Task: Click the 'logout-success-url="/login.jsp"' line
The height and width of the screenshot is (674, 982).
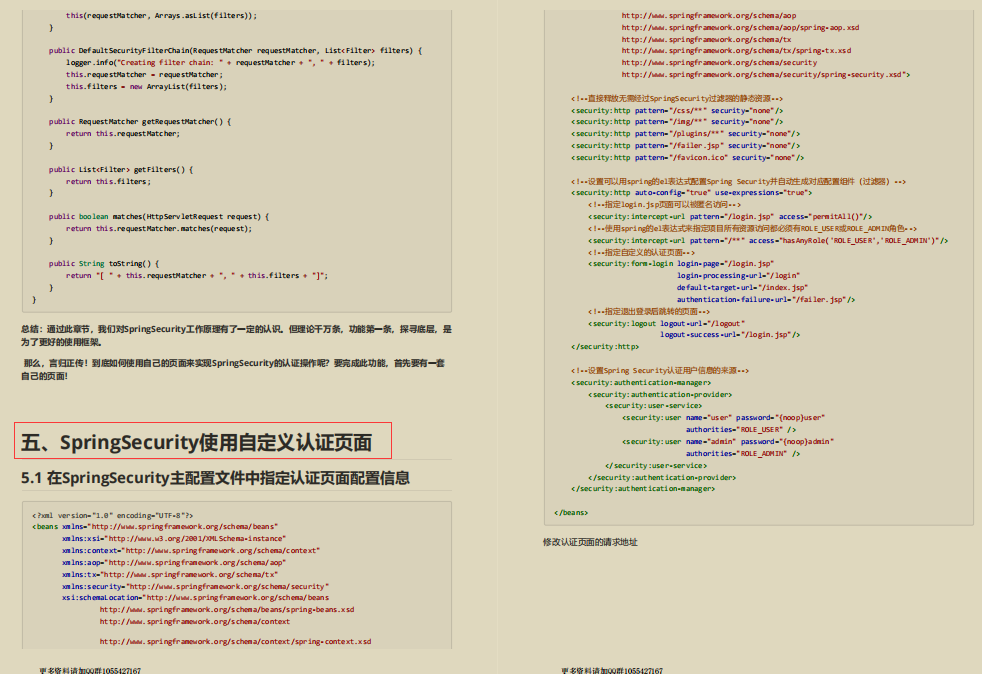Action: [730, 335]
